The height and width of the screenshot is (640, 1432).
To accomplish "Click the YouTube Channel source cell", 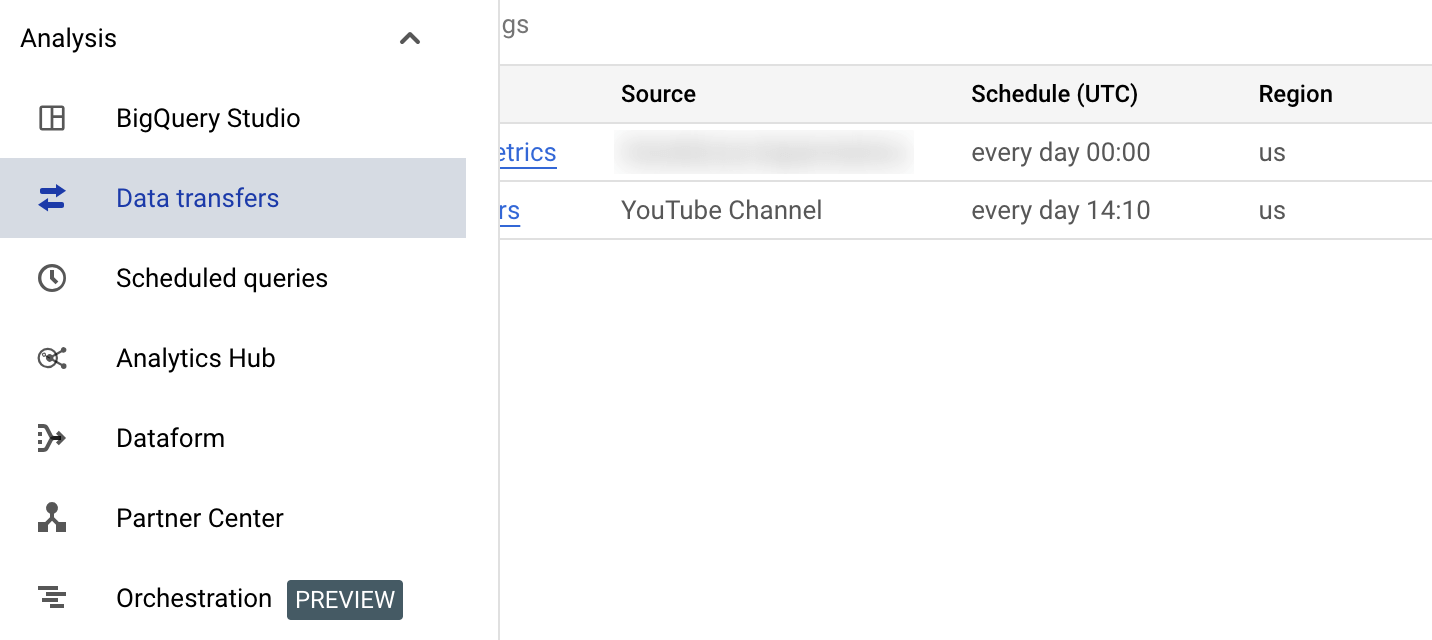I will click(721, 210).
